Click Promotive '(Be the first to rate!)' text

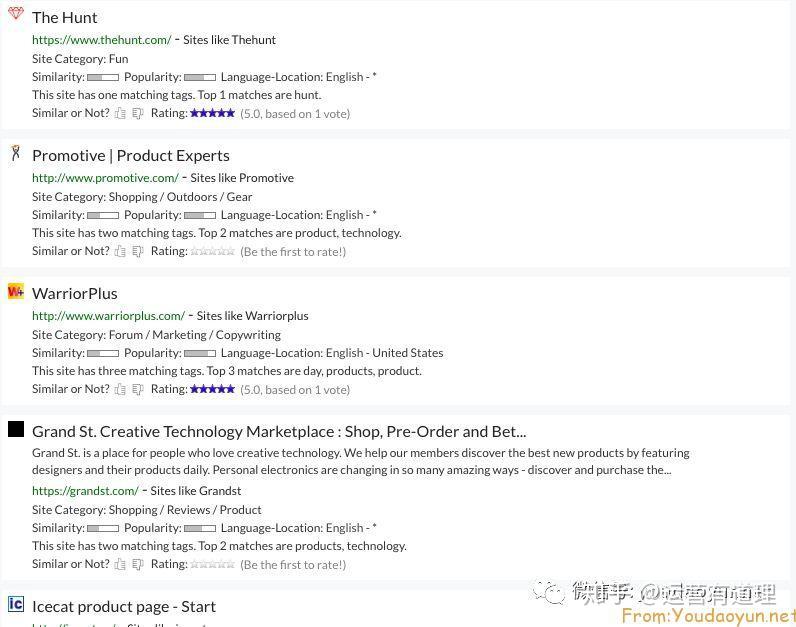tap(293, 252)
